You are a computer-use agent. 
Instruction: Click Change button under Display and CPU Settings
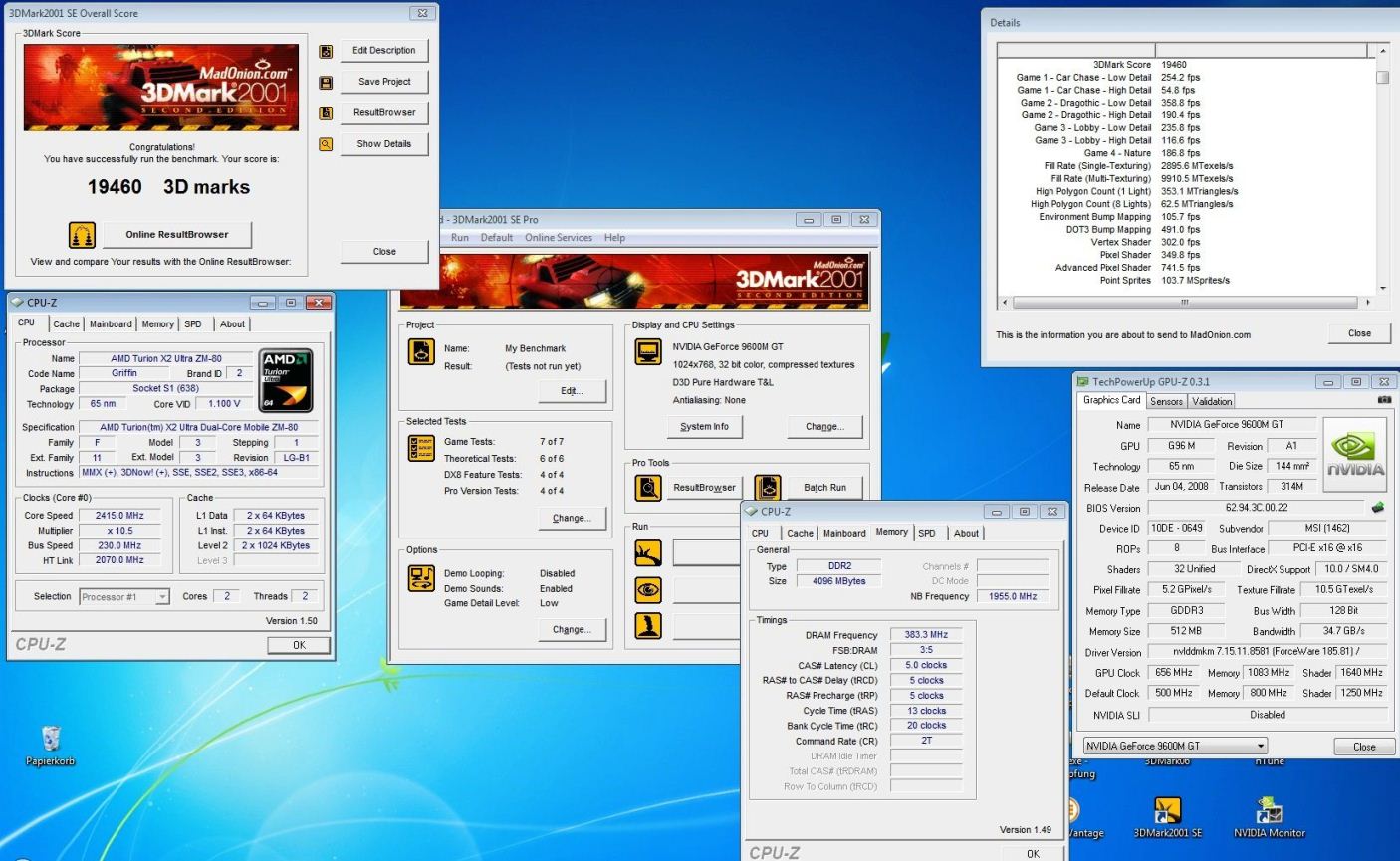tap(824, 427)
